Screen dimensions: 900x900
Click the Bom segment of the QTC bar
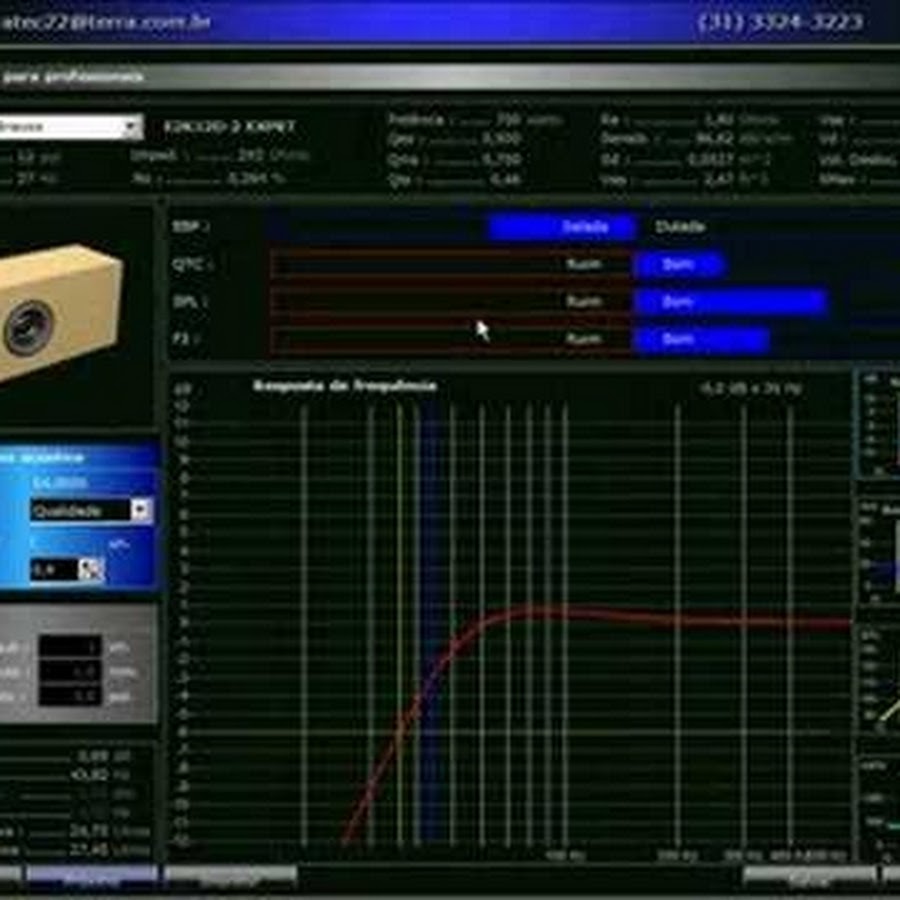(679, 265)
